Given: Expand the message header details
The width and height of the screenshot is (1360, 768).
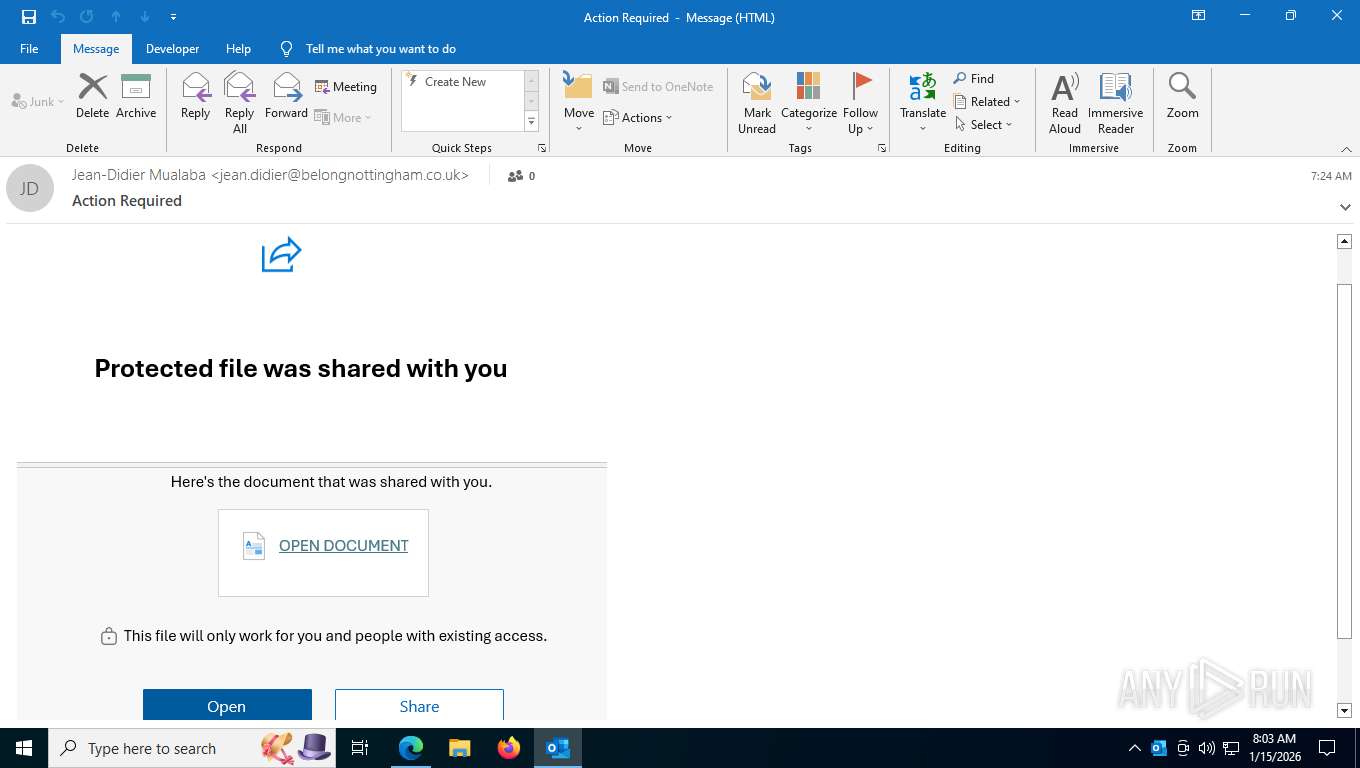Looking at the screenshot, I should click(x=1345, y=206).
